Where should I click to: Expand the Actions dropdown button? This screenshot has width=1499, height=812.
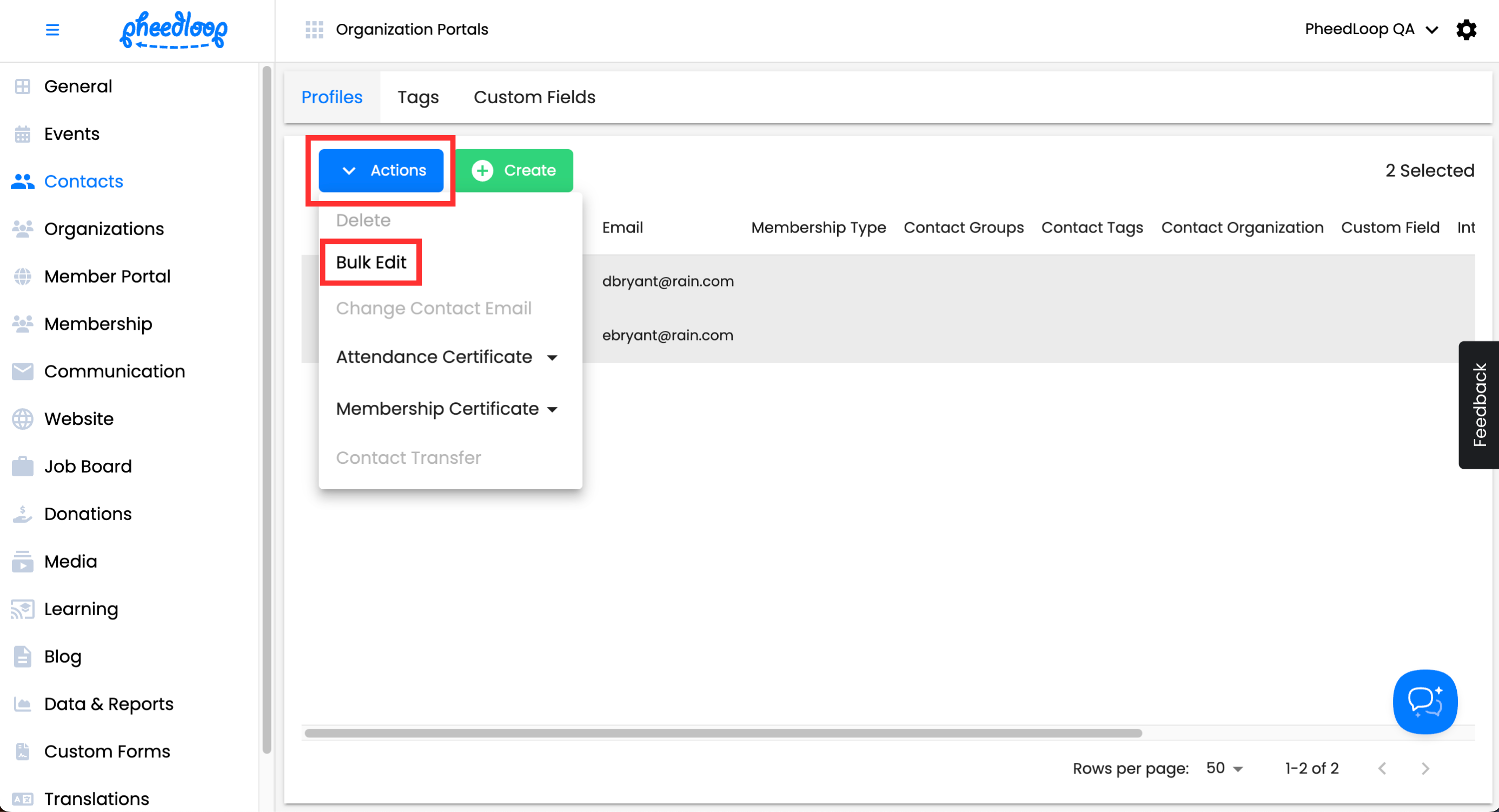pos(381,170)
